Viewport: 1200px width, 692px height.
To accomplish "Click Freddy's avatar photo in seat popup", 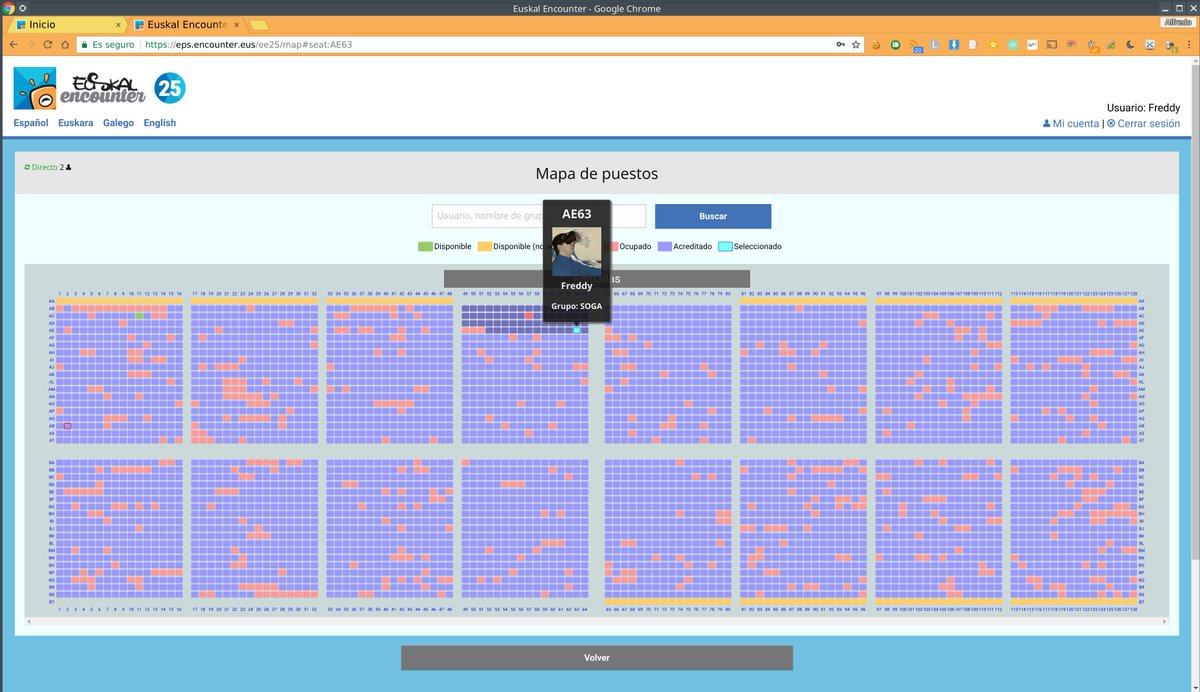I will pos(577,252).
